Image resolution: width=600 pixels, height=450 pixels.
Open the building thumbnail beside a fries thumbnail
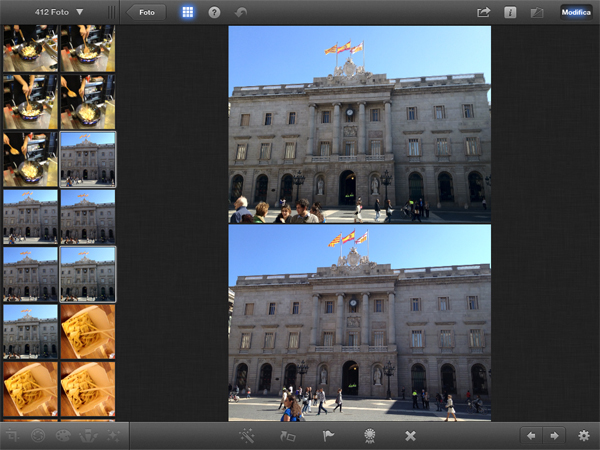point(31,332)
